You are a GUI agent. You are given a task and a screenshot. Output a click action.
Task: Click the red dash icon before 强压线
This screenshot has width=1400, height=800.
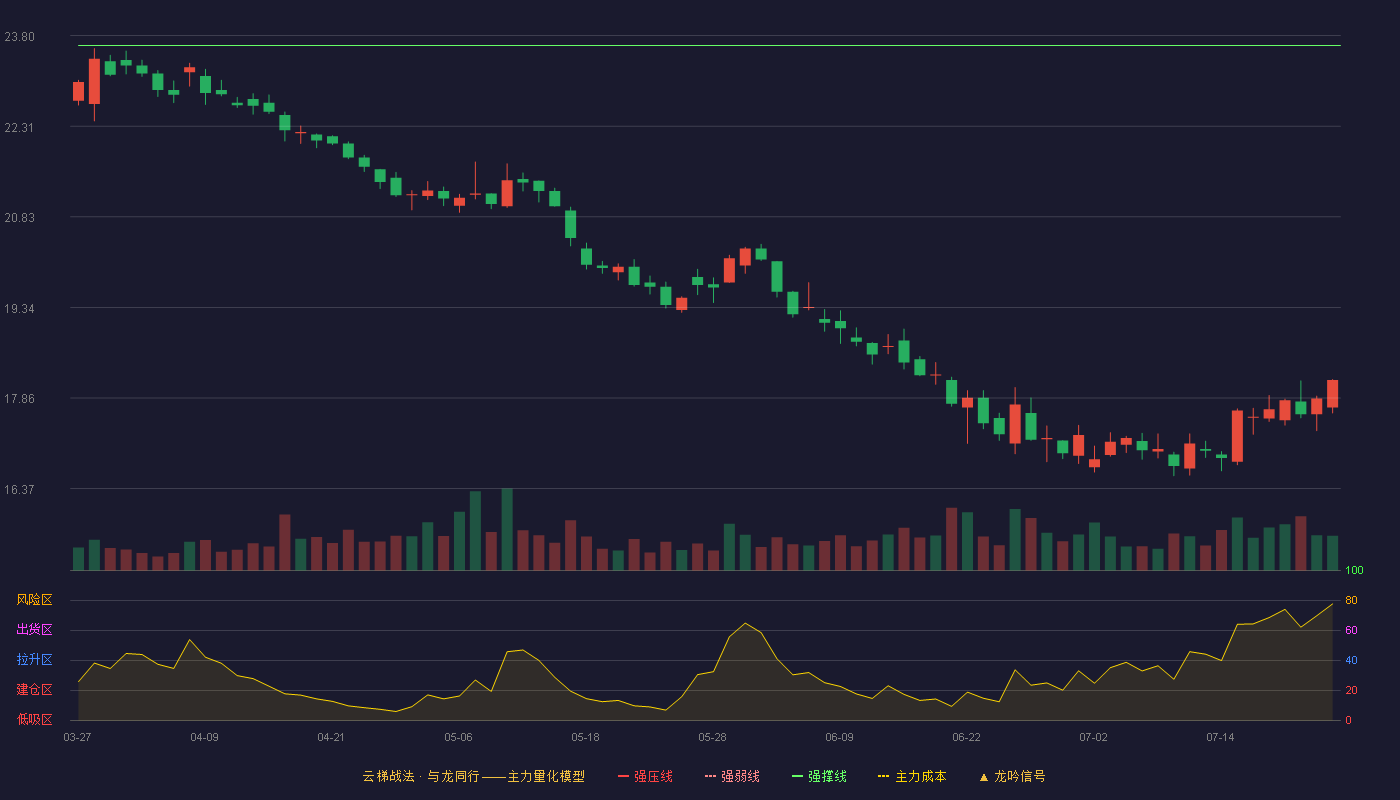point(623,776)
